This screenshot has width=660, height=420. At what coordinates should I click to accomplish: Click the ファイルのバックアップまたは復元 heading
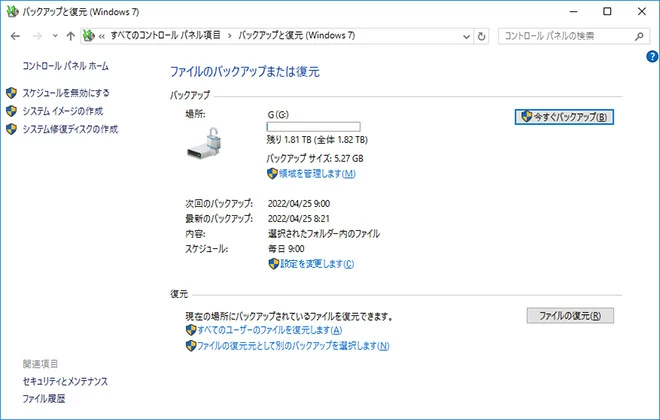pos(245,72)
